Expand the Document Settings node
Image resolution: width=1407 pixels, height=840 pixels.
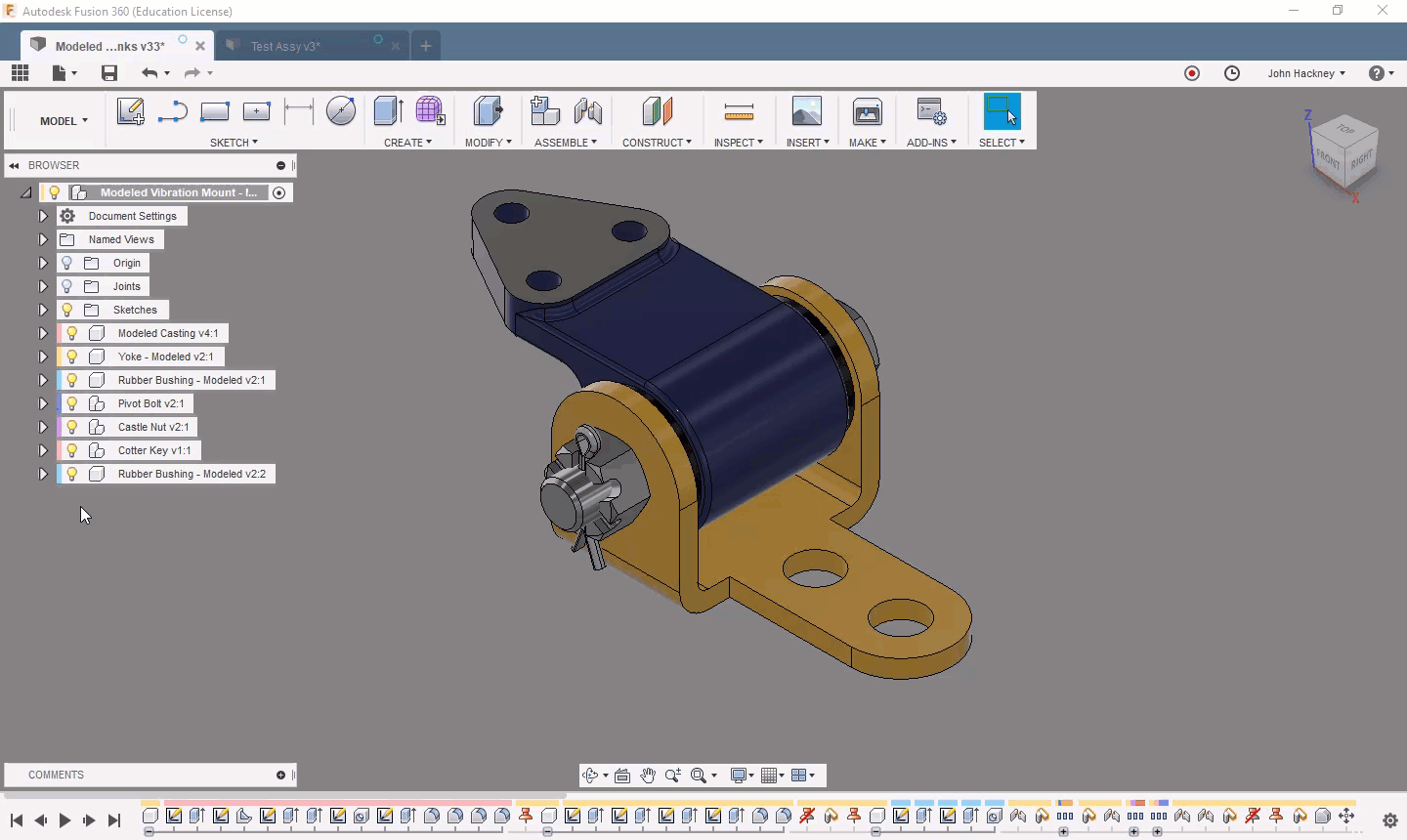43,216
